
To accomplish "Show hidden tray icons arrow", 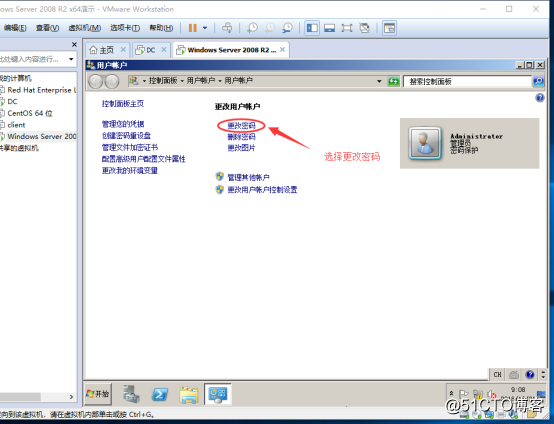I will click(451, 393).
